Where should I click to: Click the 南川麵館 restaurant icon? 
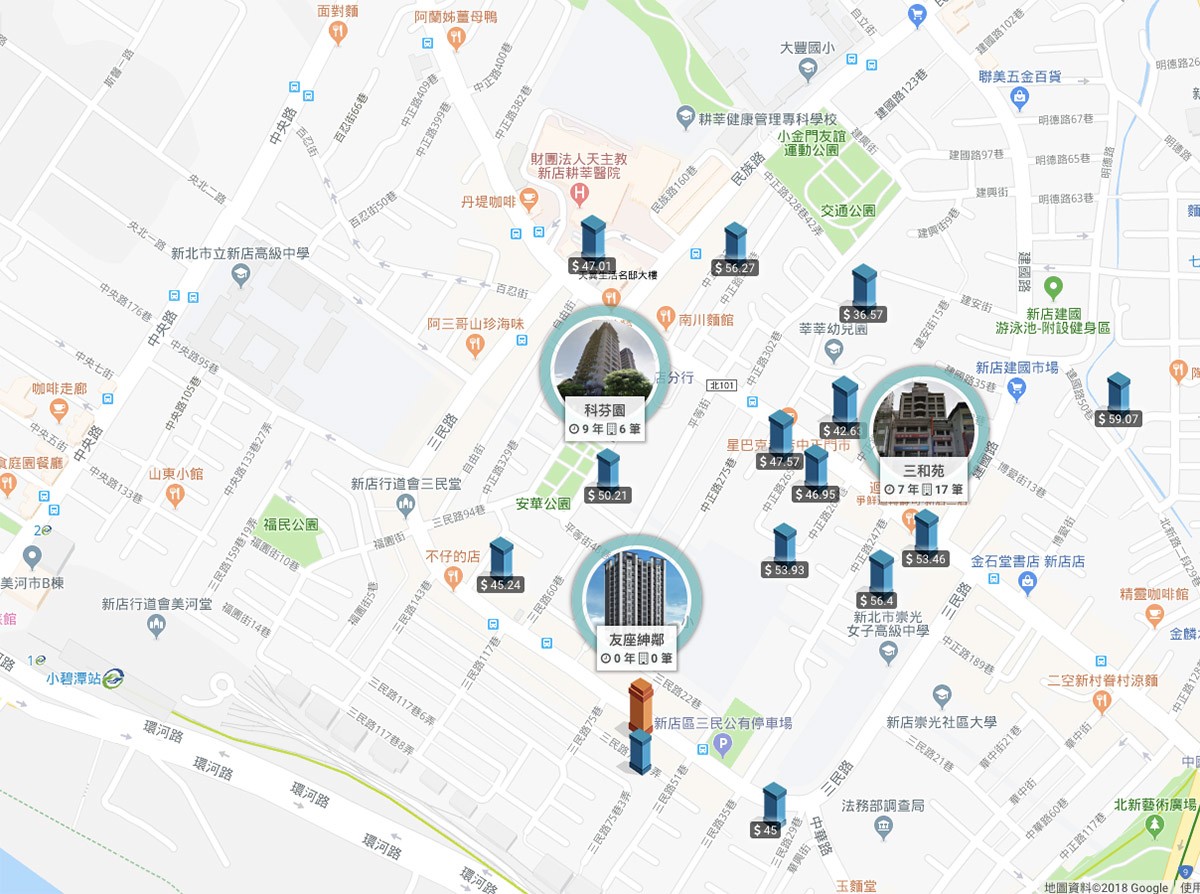coord(664,320)
